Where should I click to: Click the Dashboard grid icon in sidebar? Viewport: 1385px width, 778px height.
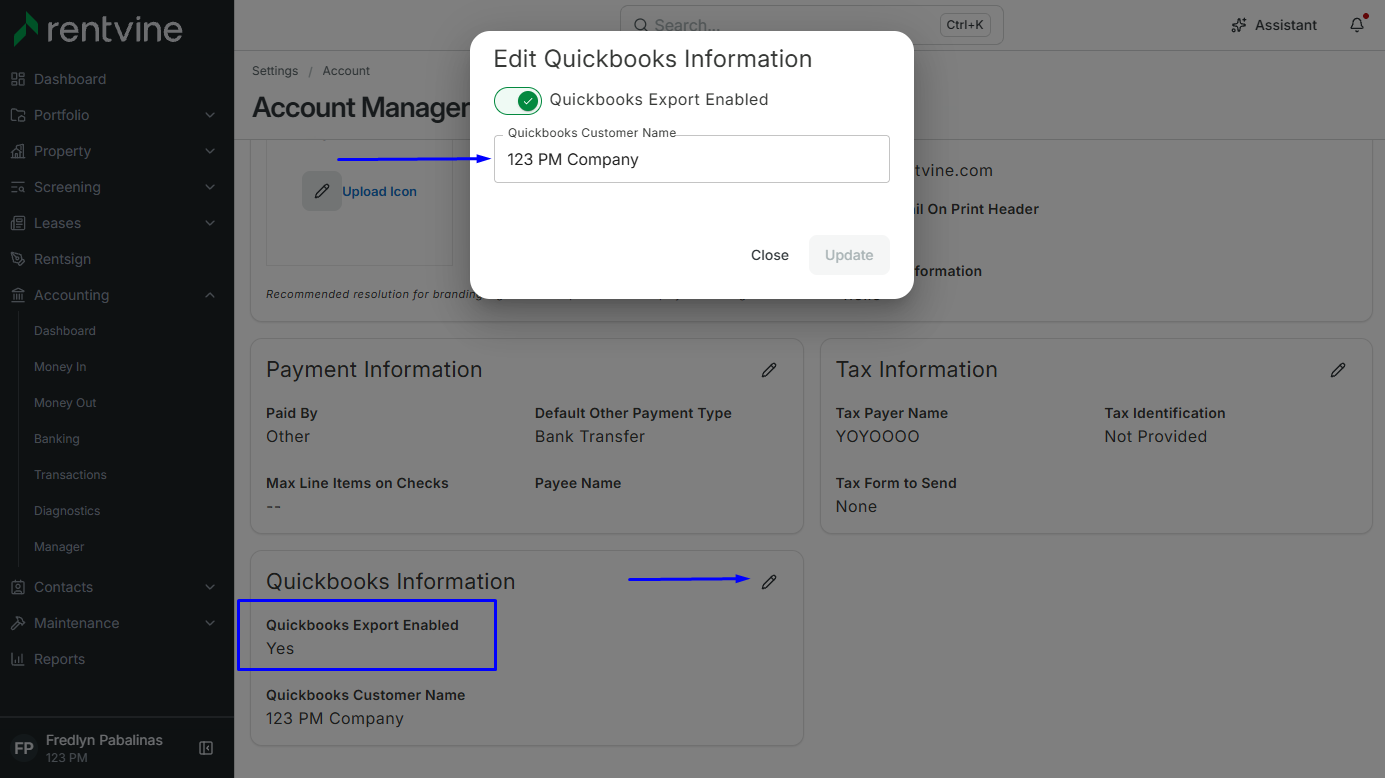coord(18,79)
